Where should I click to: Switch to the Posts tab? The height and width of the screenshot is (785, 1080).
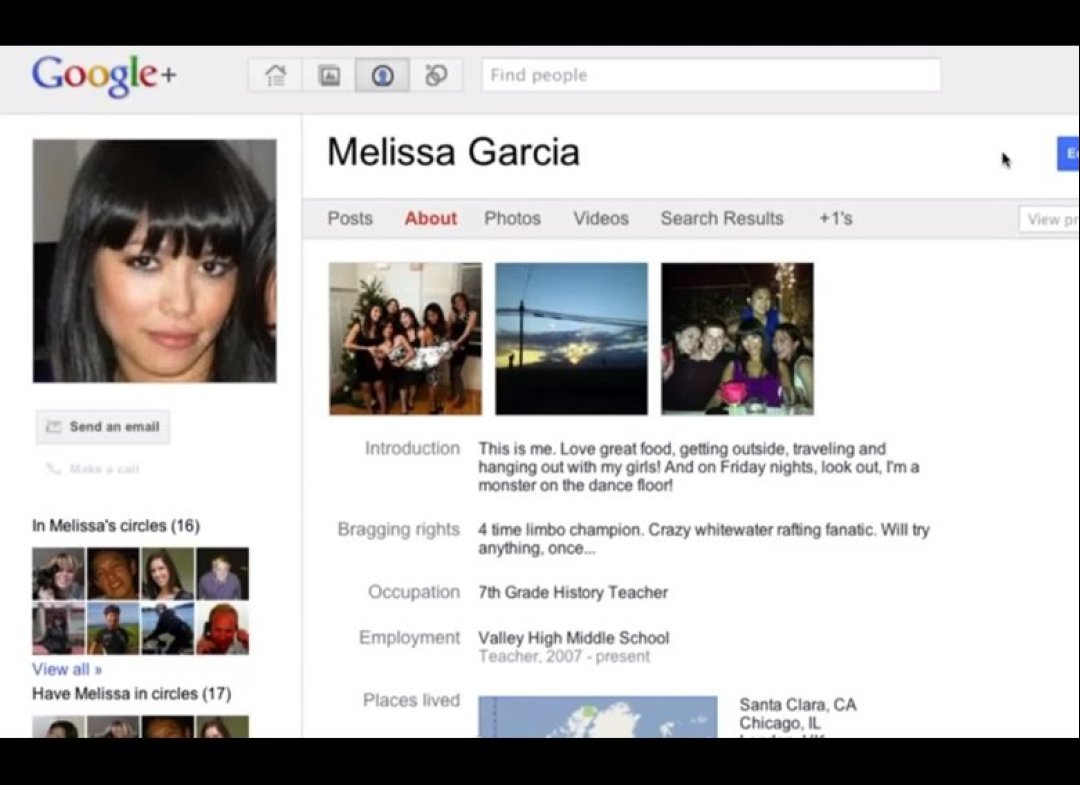350,218
